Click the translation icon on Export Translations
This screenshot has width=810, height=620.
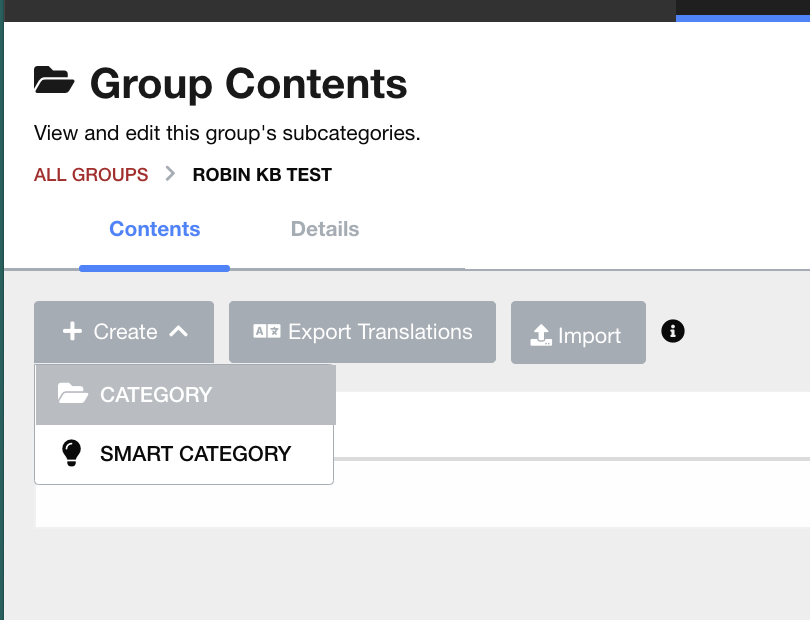[267, 332]
